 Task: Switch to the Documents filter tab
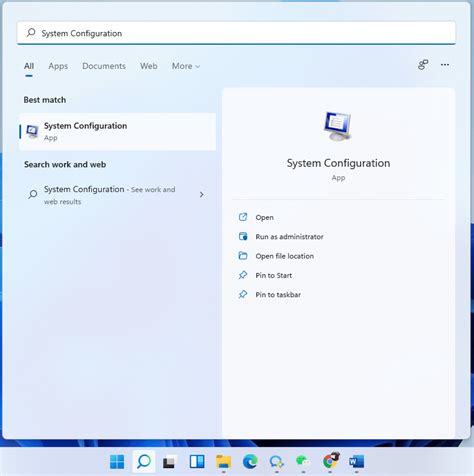pos(104,66)
